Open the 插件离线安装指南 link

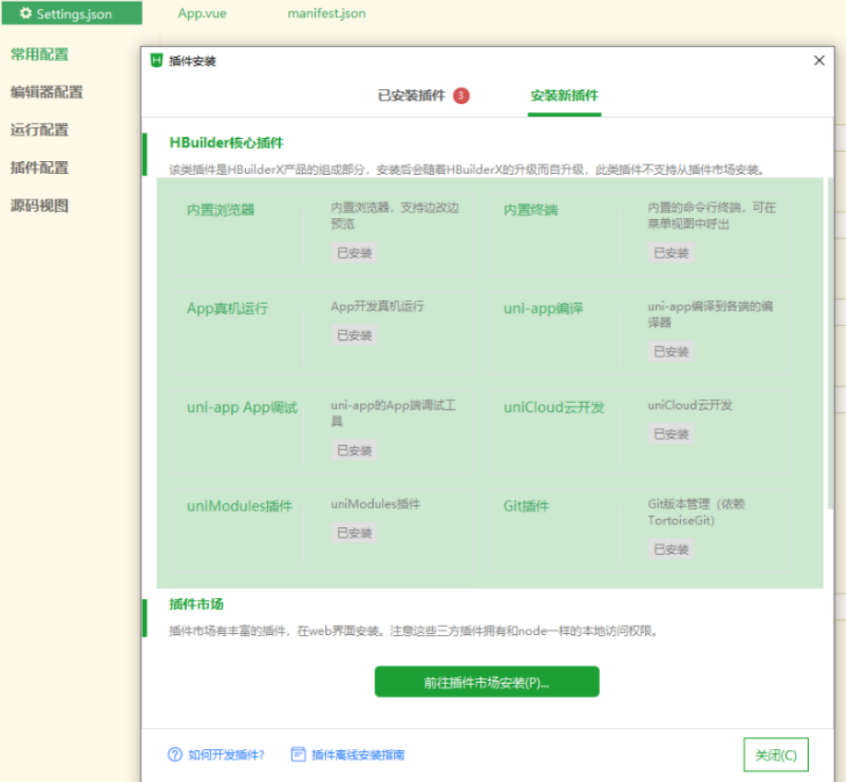pyautogui.click(x=358, y=754)
